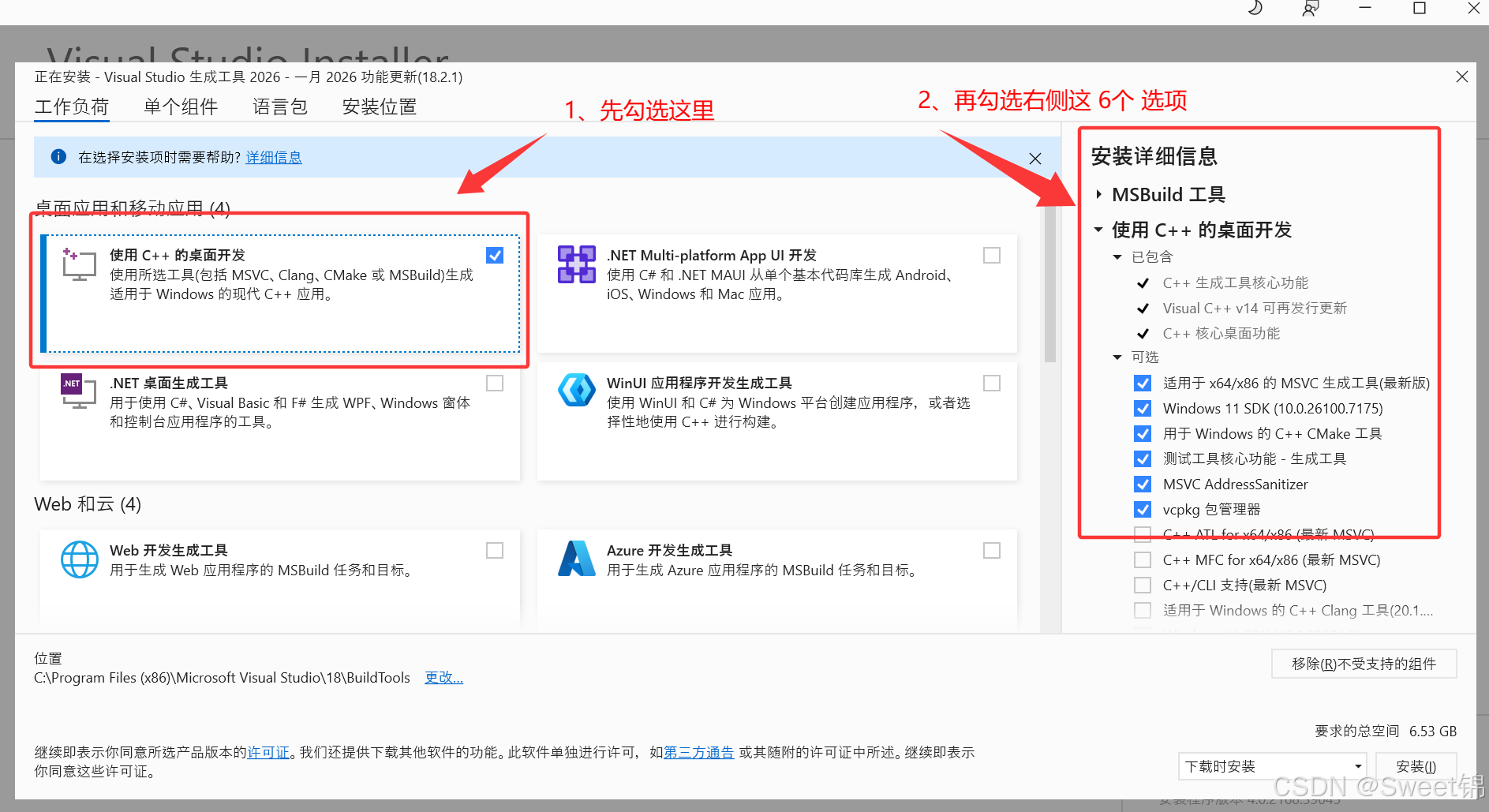Viewport: 1489px width, 812px height.
Task: Check the Web 开发生成工具 checkbox
Action: (495, 550)
